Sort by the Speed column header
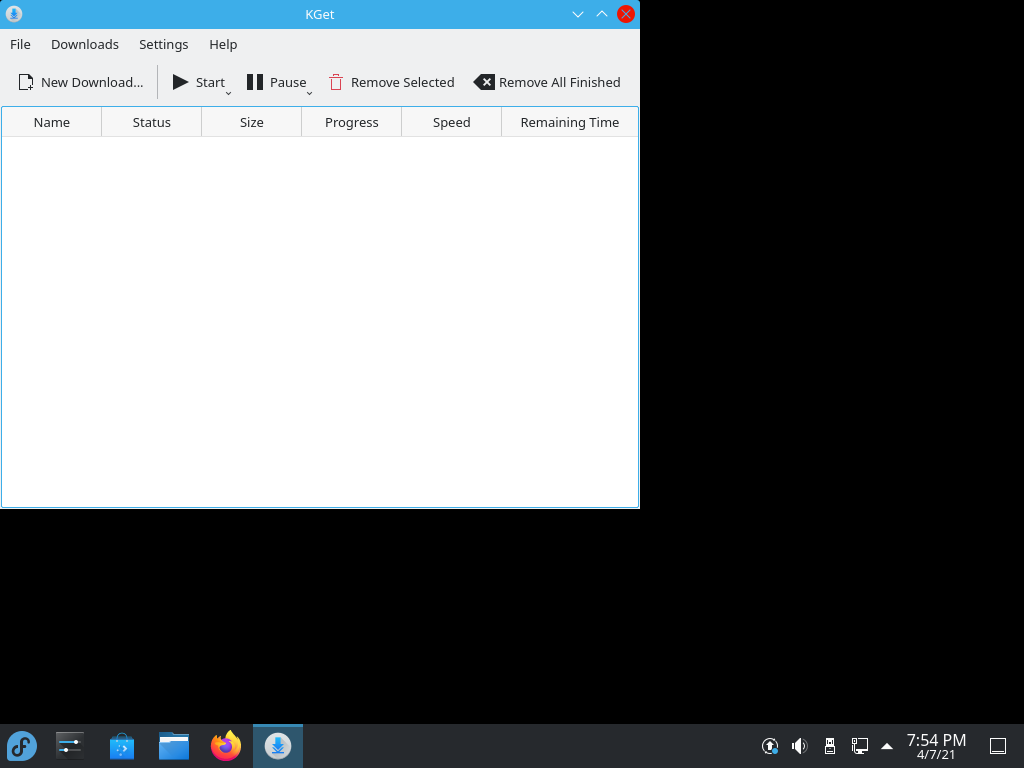 coord(451,122)
